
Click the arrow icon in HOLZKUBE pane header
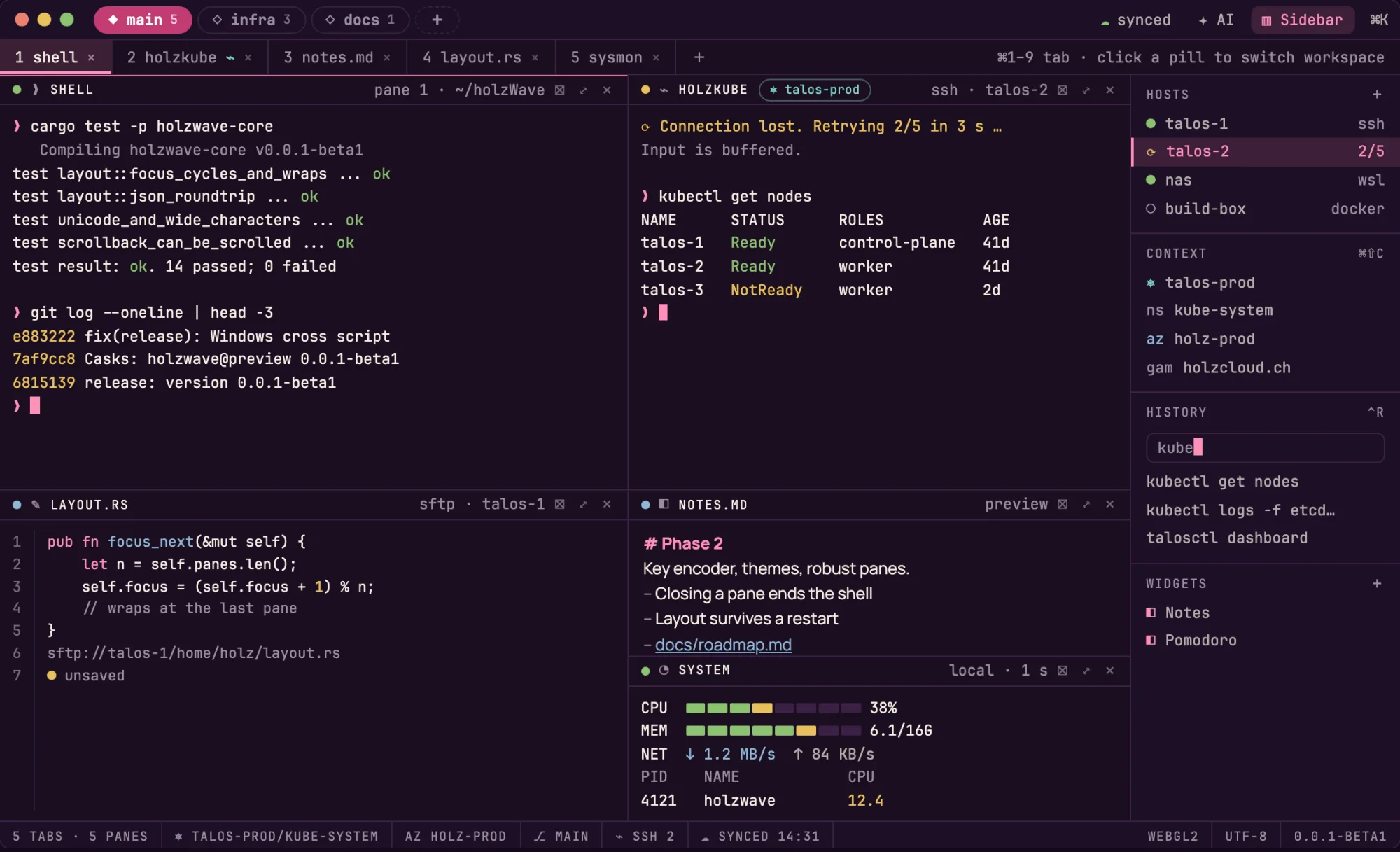[x=1086, y=90]
